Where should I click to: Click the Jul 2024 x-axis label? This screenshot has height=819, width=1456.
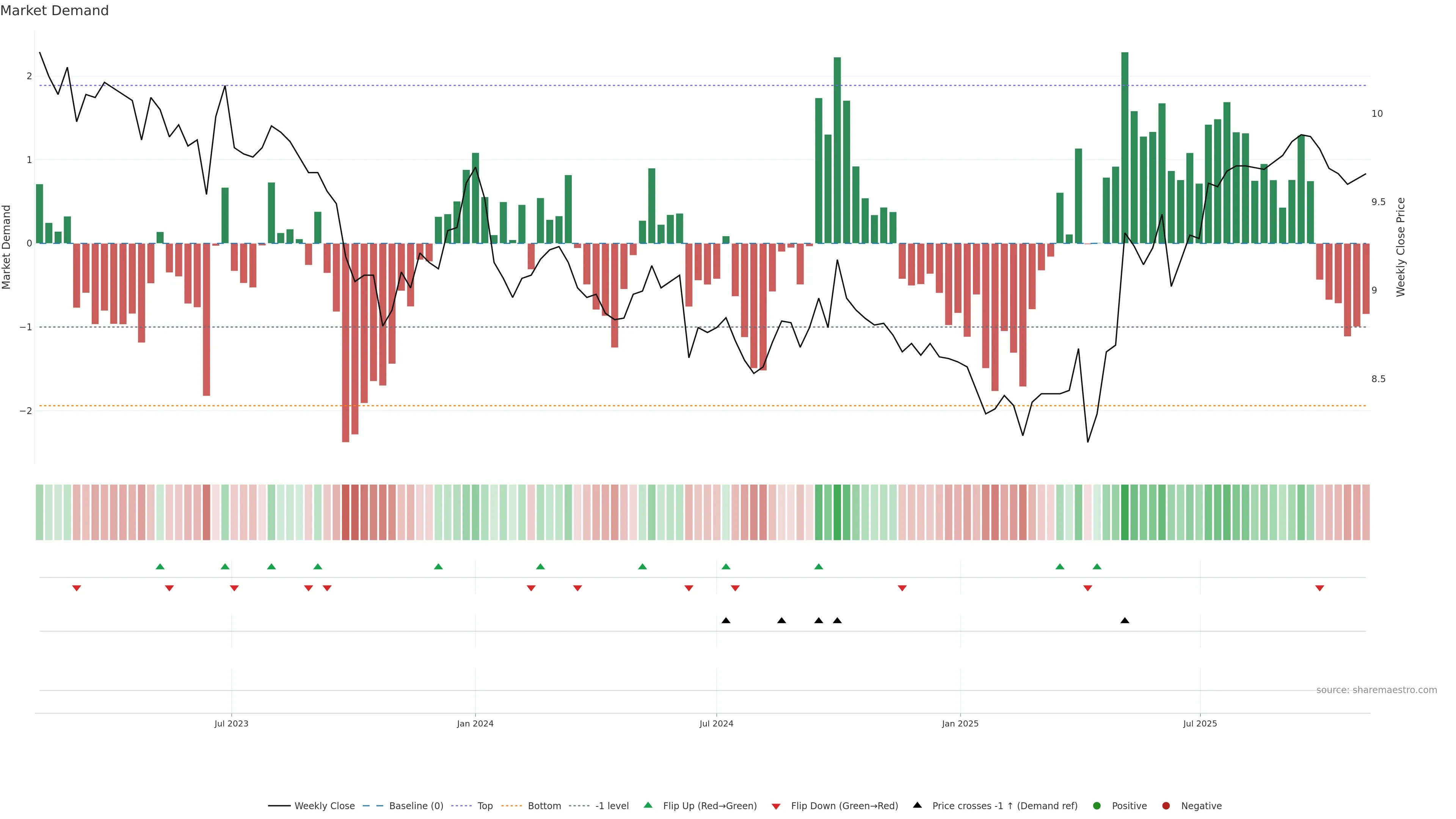click(x=716, y=723)
